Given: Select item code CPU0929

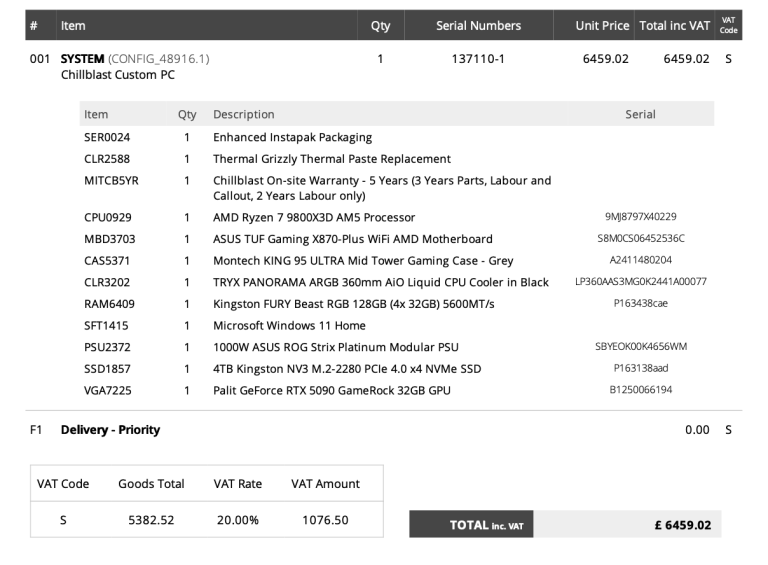Looking at the screenshot, I should tap(107, 217).
